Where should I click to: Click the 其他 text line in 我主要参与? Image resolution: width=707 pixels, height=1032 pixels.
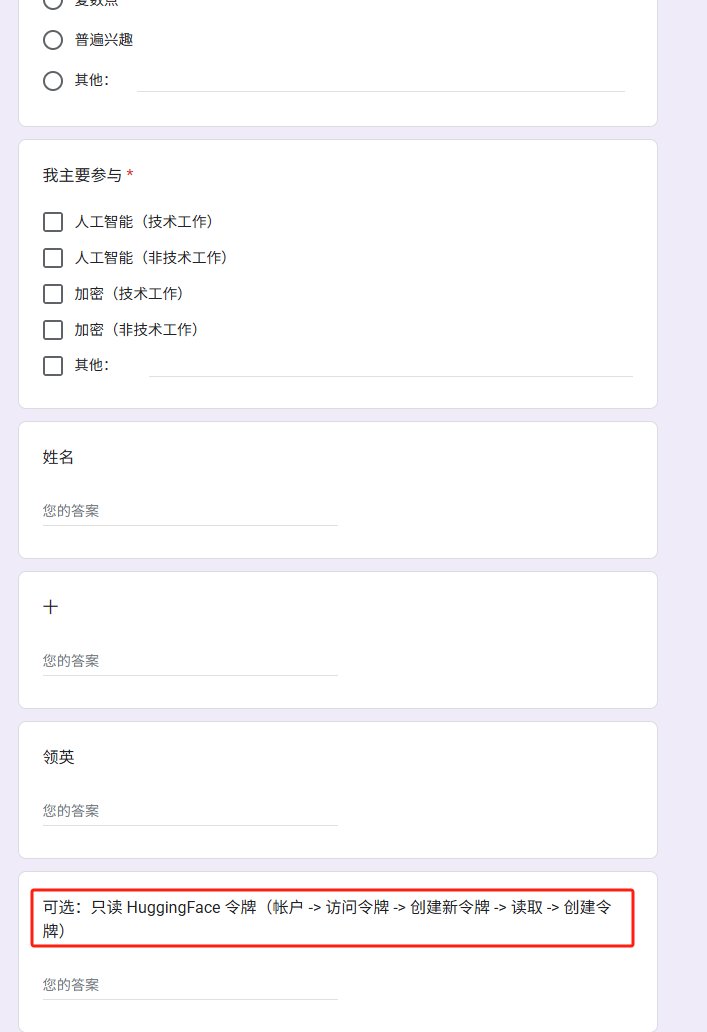tap(391, 366)
